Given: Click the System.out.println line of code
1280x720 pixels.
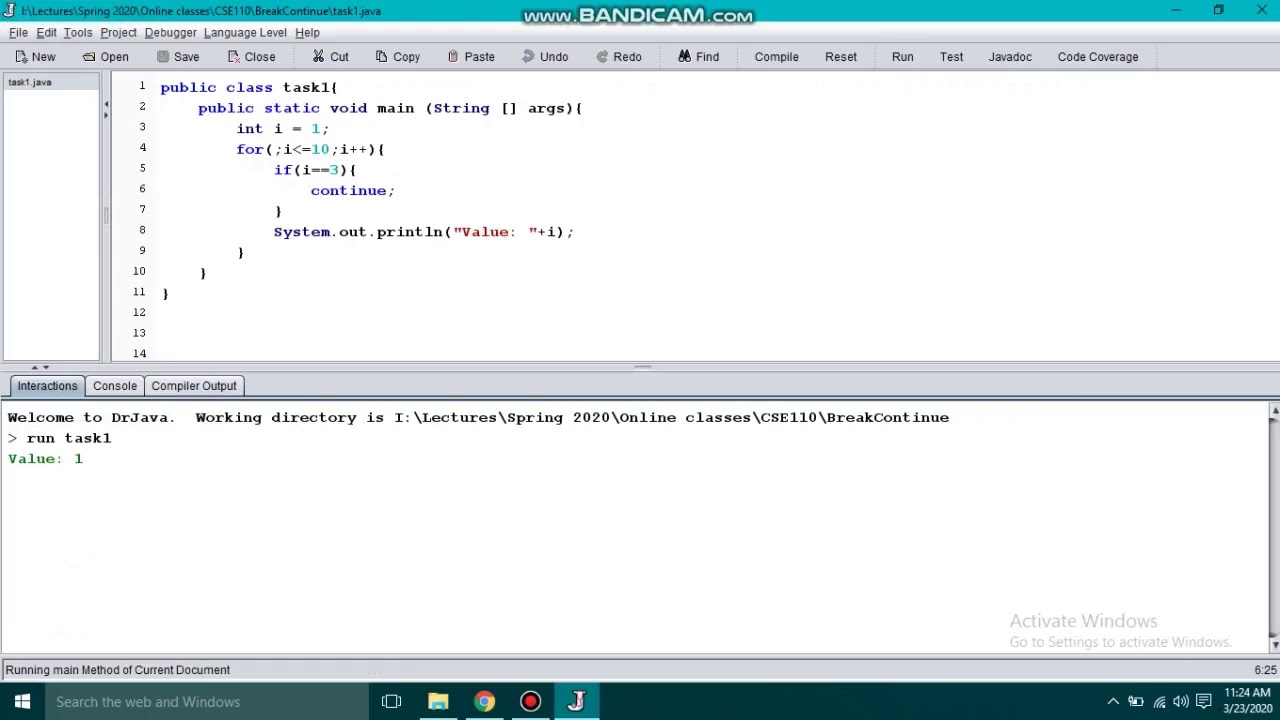Looking at the screenshot, I should click(x=424, y=232).
